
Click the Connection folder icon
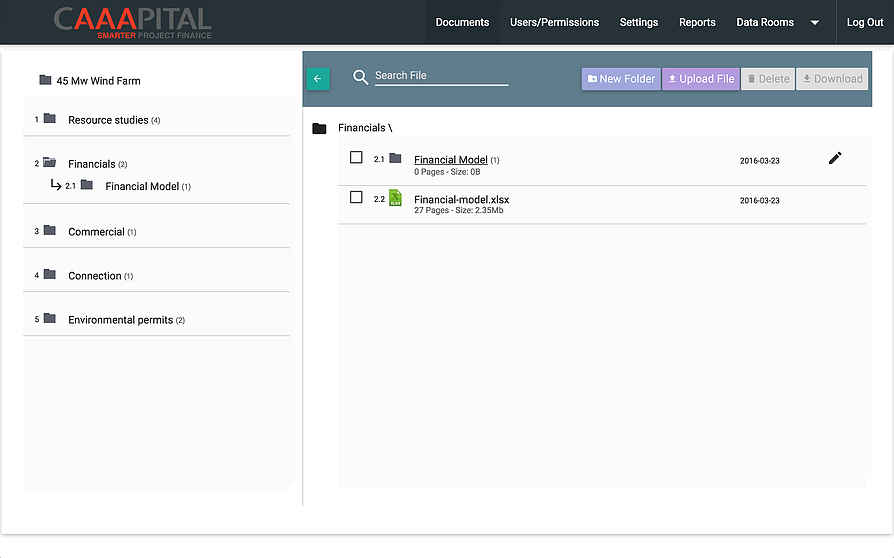point(50,274)
